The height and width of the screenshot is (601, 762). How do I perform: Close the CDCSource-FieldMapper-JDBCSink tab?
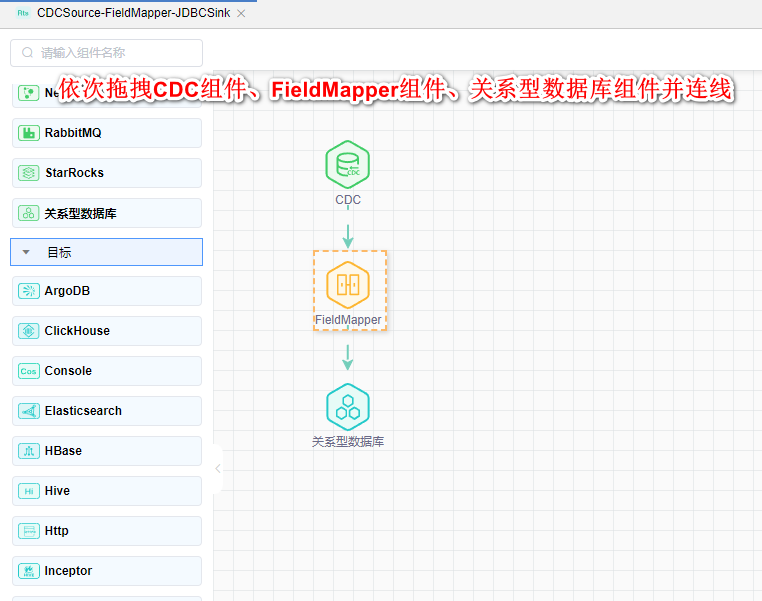[241, 13]
